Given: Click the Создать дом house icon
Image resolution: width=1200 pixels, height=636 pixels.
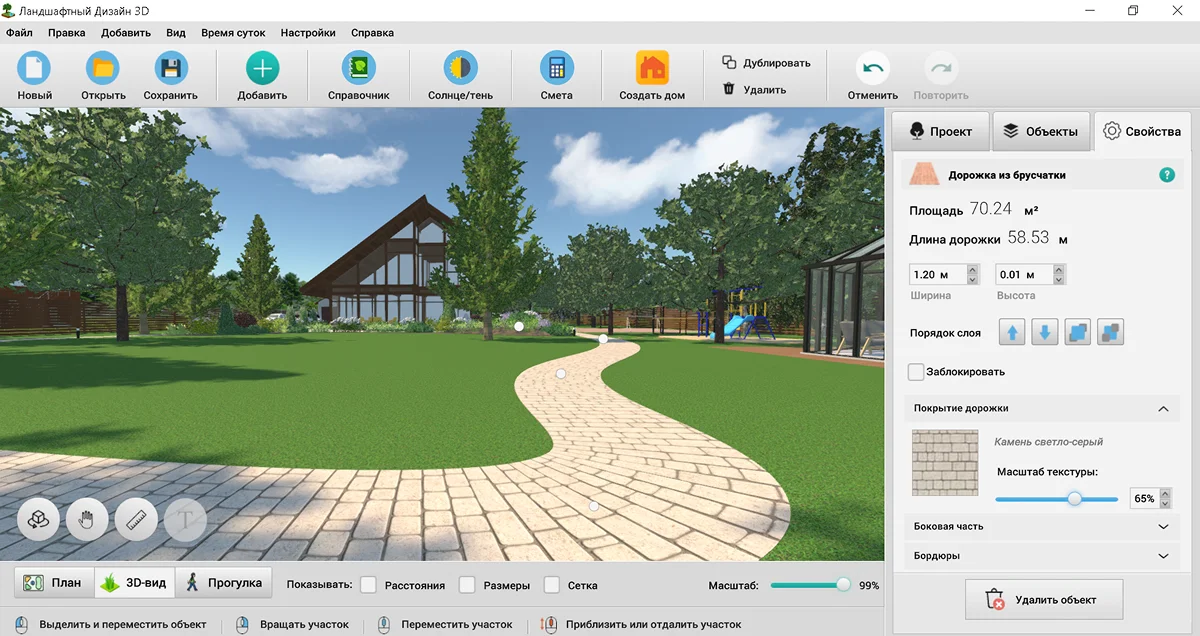Looking at the screenshot, I should click(652, 69).
